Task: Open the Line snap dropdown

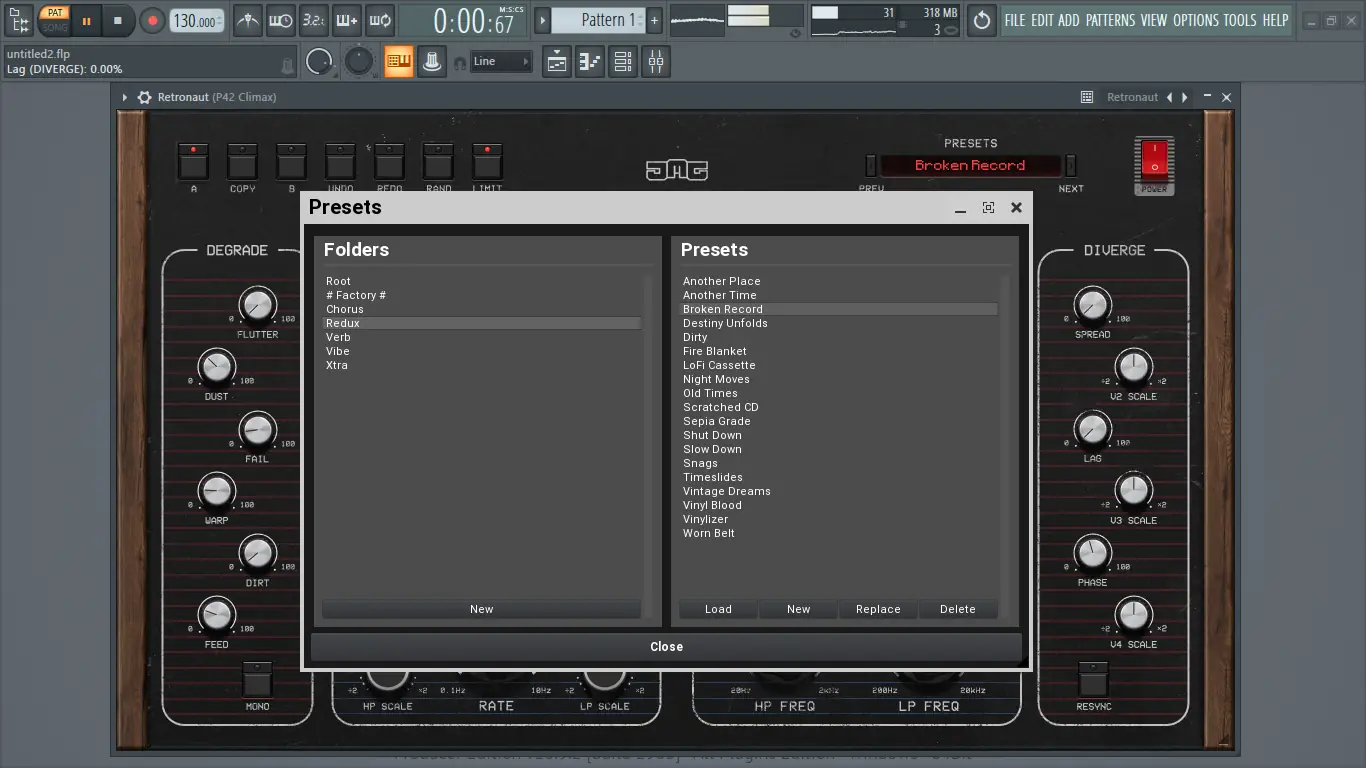Action: pyautogui.click(x=501, y=62)
